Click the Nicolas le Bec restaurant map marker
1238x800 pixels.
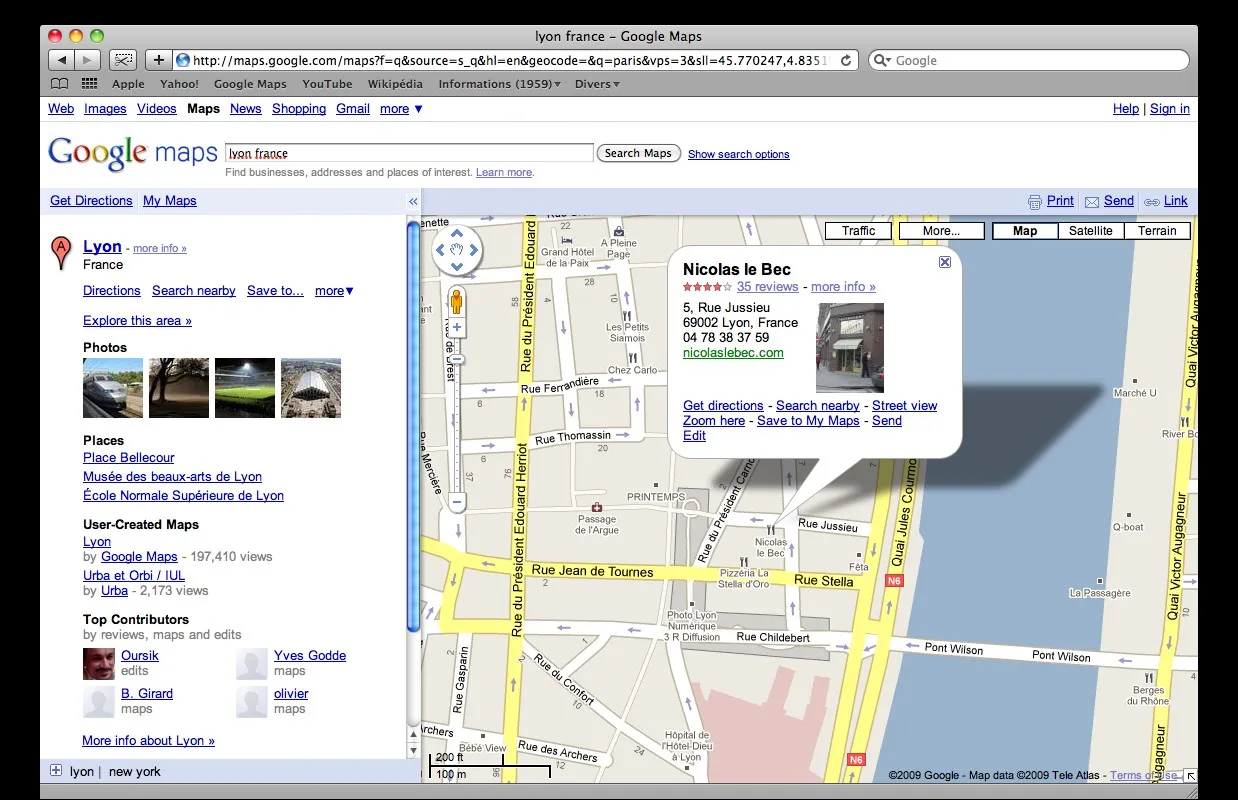(x=771, y=530)
